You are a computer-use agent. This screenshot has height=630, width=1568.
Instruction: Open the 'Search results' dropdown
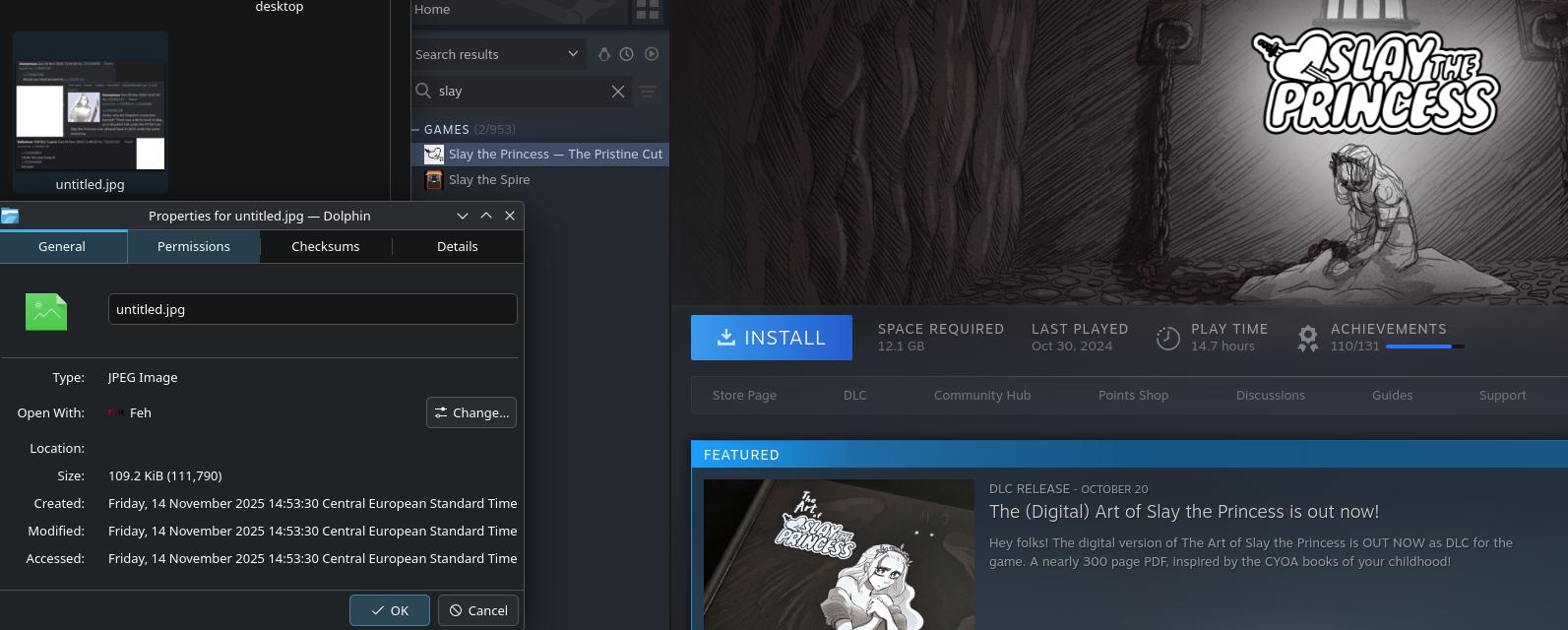(498, 54)
